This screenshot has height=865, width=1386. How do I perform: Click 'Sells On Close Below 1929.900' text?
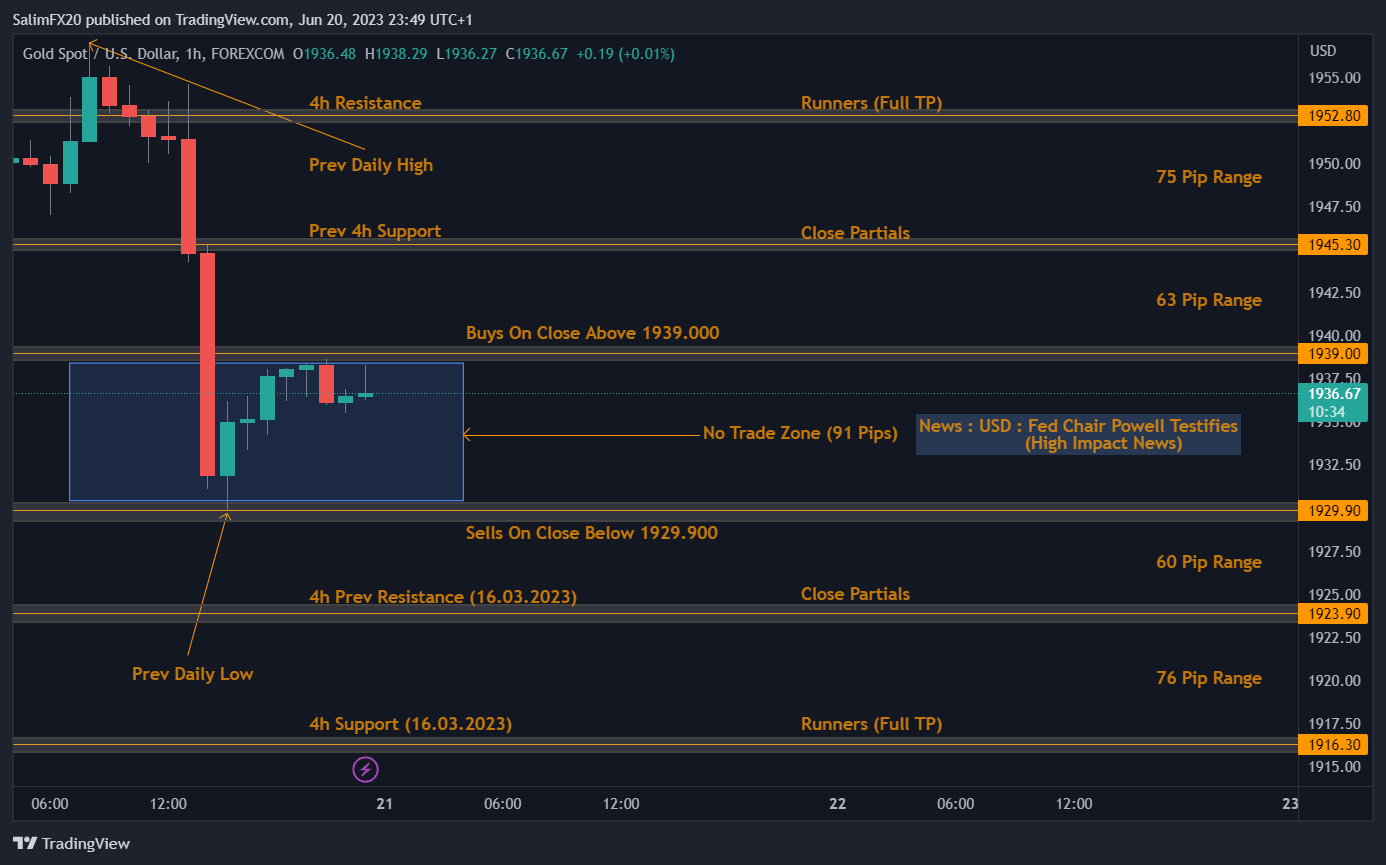[x=592, y=533]
